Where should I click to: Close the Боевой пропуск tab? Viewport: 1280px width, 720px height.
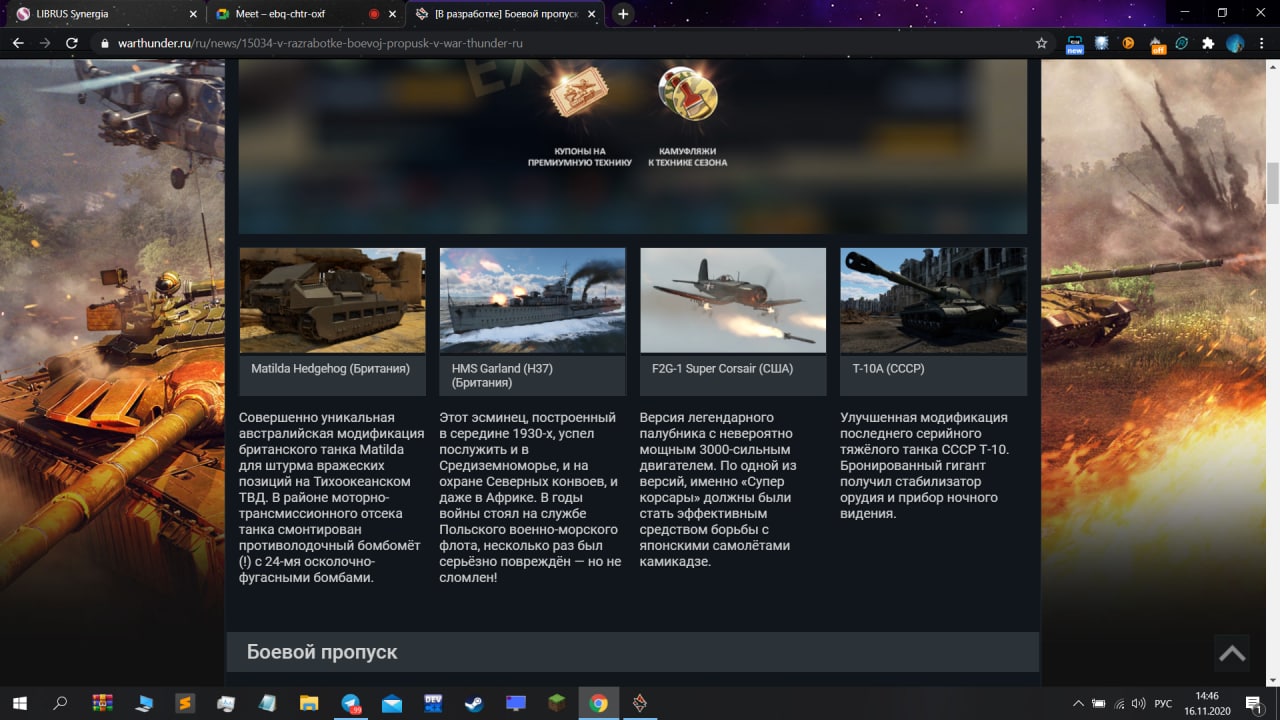[x=592, y=14]
